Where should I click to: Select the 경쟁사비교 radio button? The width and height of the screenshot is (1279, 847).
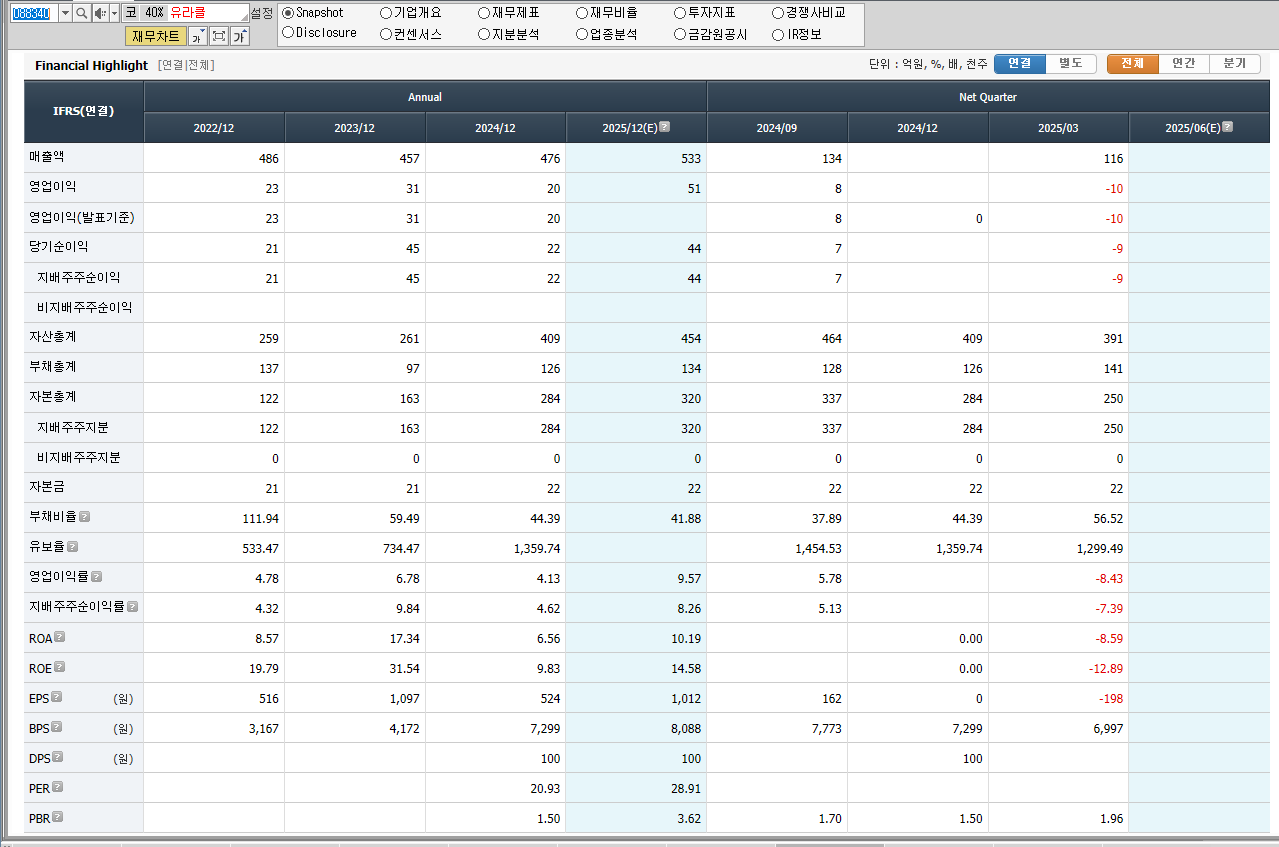click(778, 13)
